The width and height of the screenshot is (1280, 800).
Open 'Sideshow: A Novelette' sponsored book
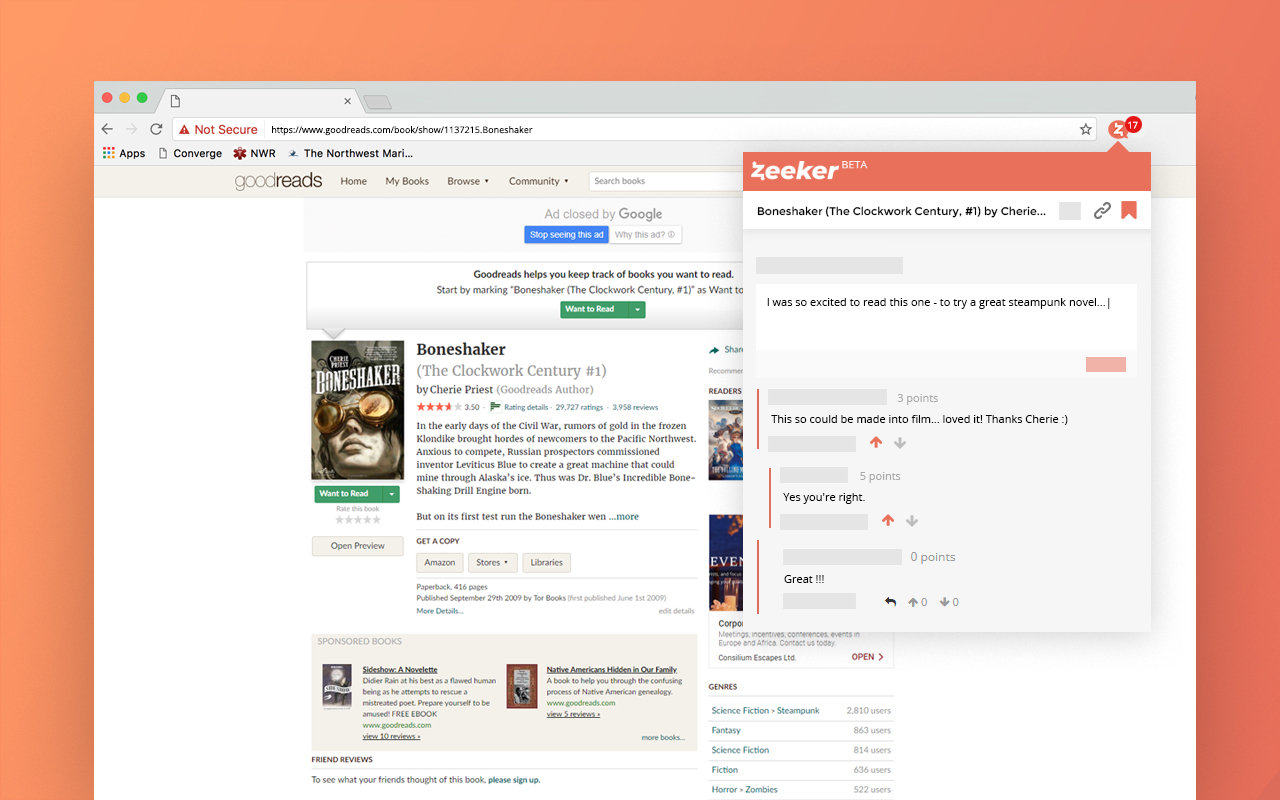[x=400, y=669]
